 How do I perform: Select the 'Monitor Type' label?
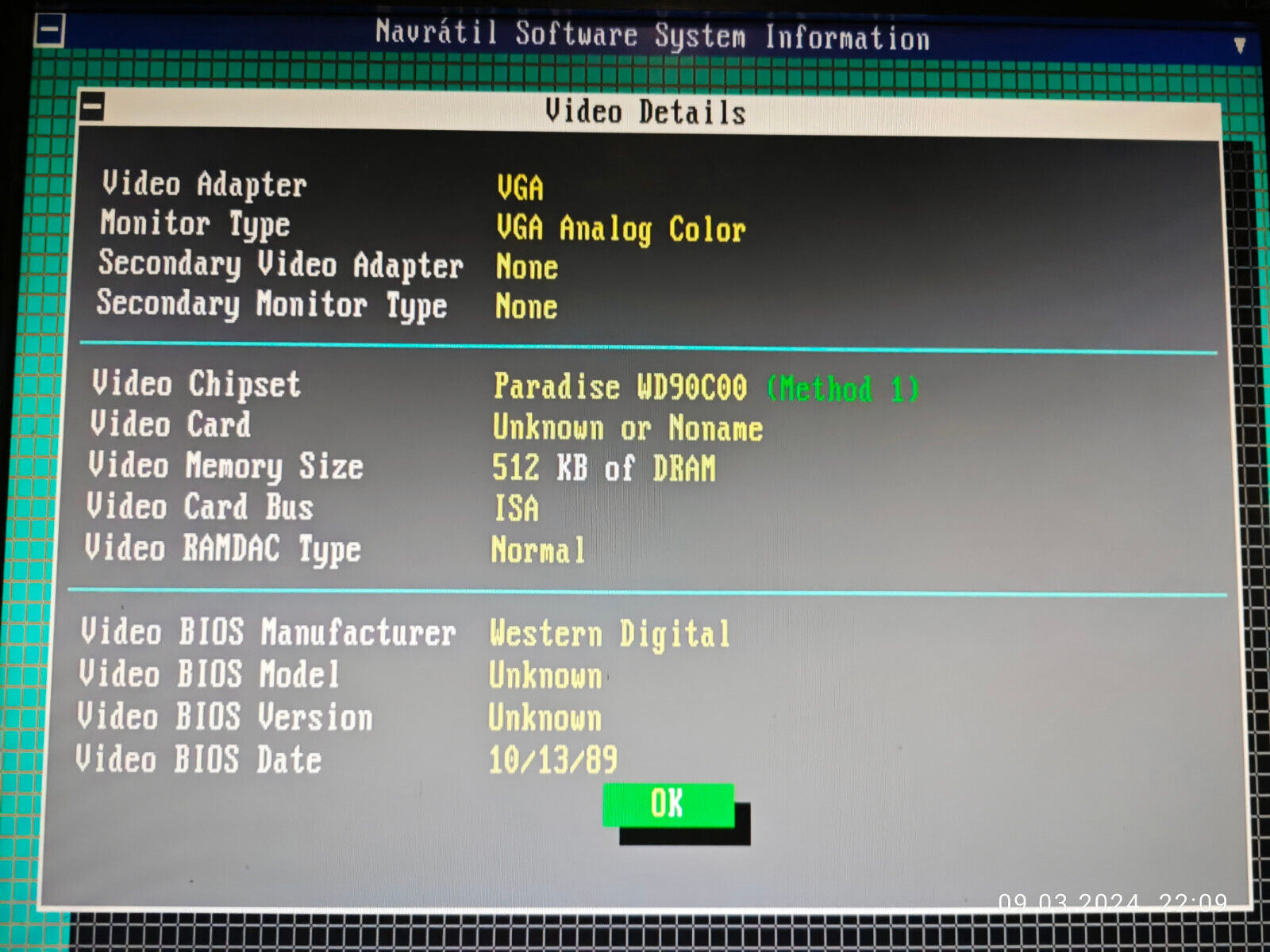coord(194,225)
